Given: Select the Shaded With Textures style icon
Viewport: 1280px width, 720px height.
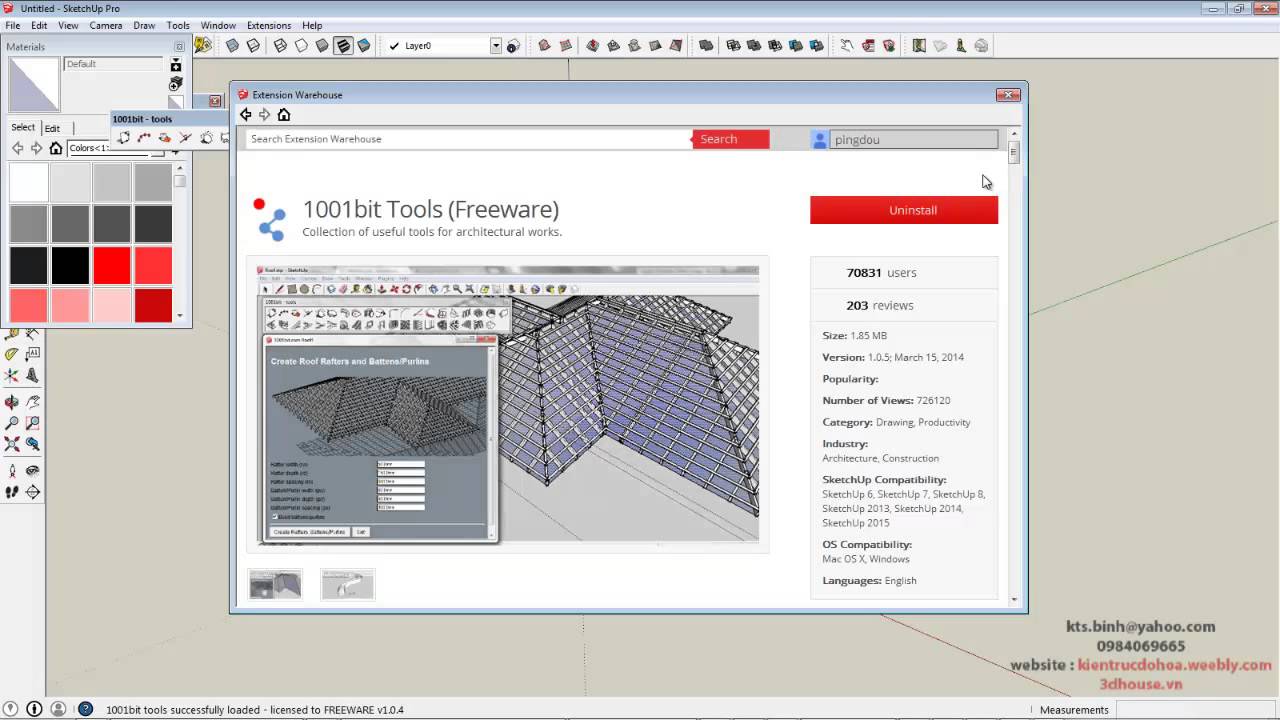Looking at the screenshot, I should tap(343, 46).
